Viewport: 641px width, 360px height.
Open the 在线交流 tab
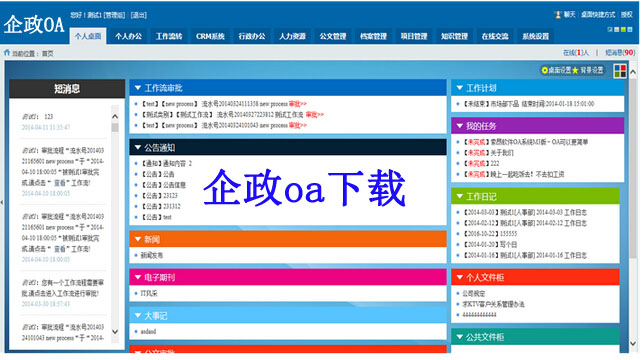coord(495,36)
